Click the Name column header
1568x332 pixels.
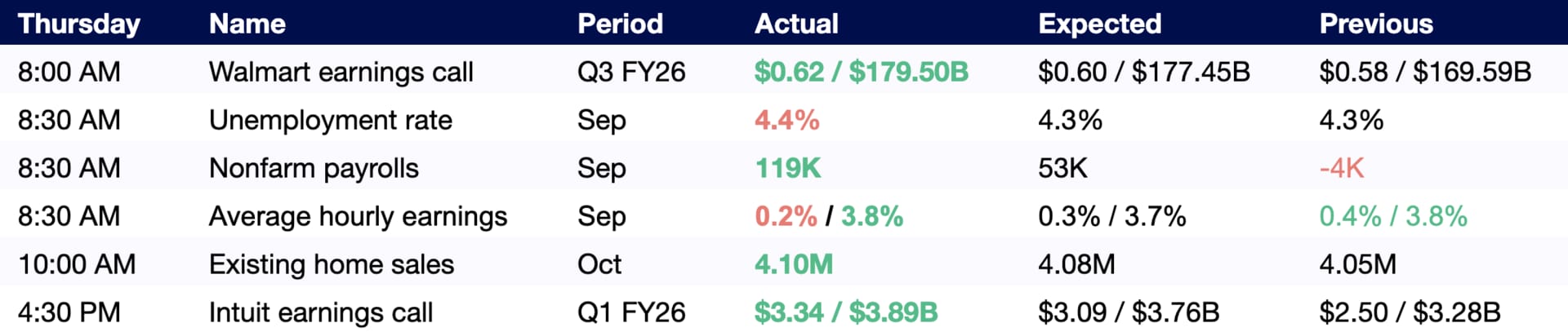click(247, 24)
